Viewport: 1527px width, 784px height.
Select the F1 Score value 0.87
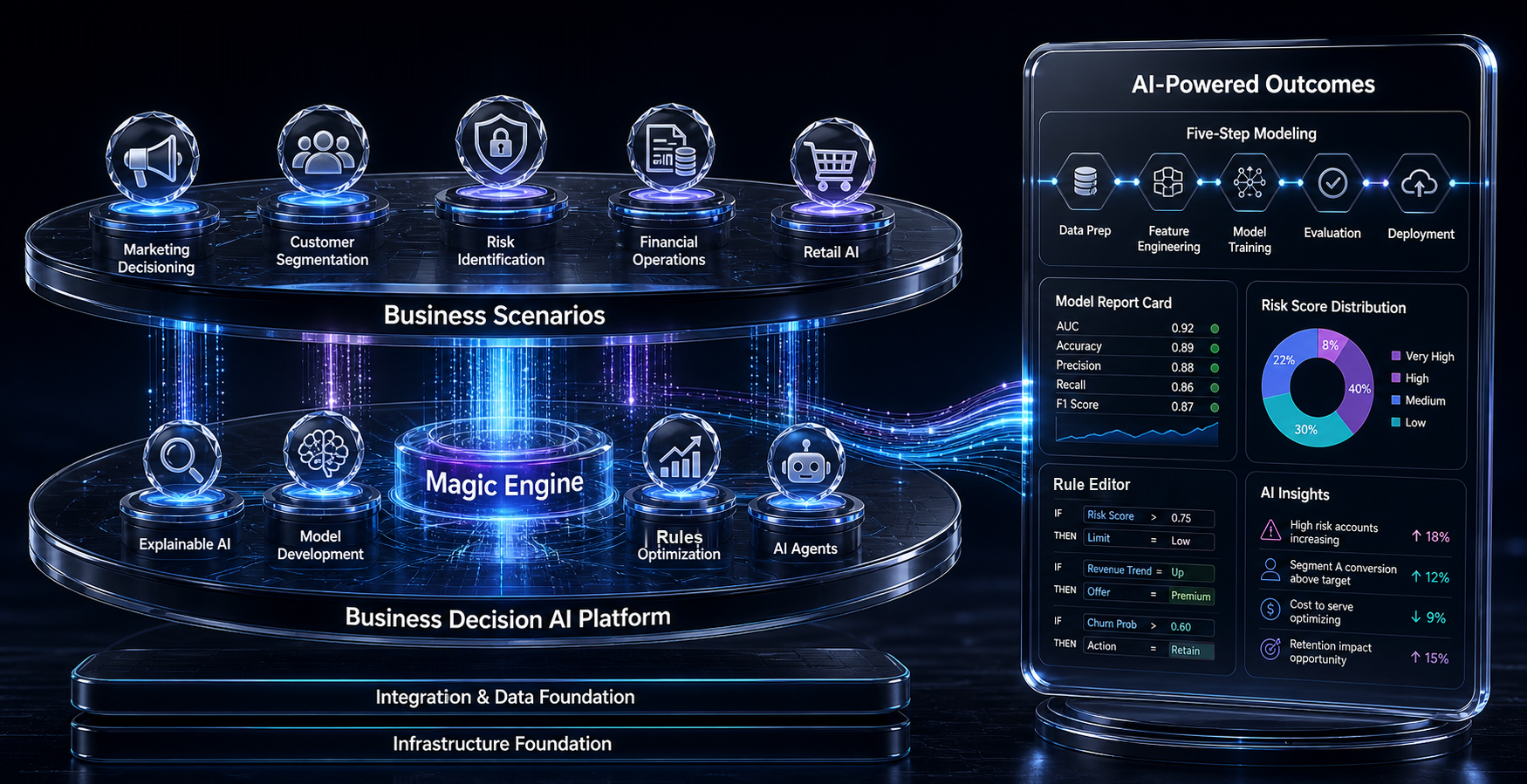pos(1182,406)
